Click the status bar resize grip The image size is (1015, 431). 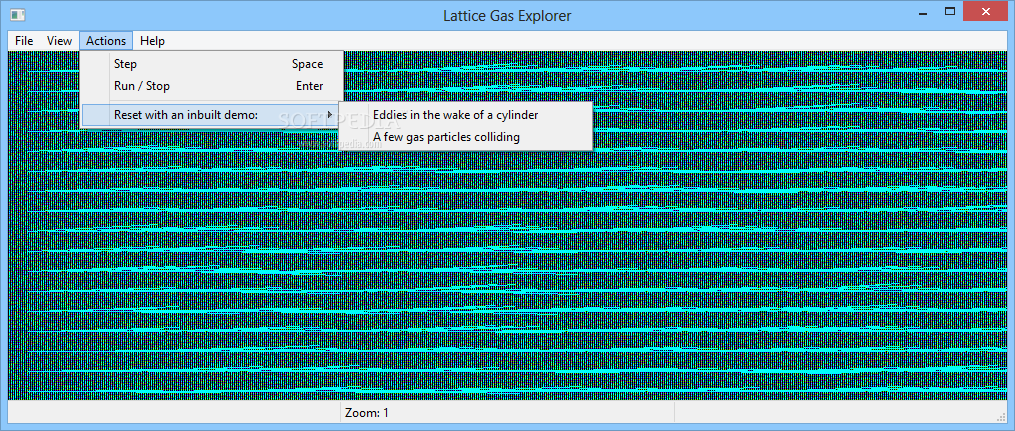[x=1001, y=417]
